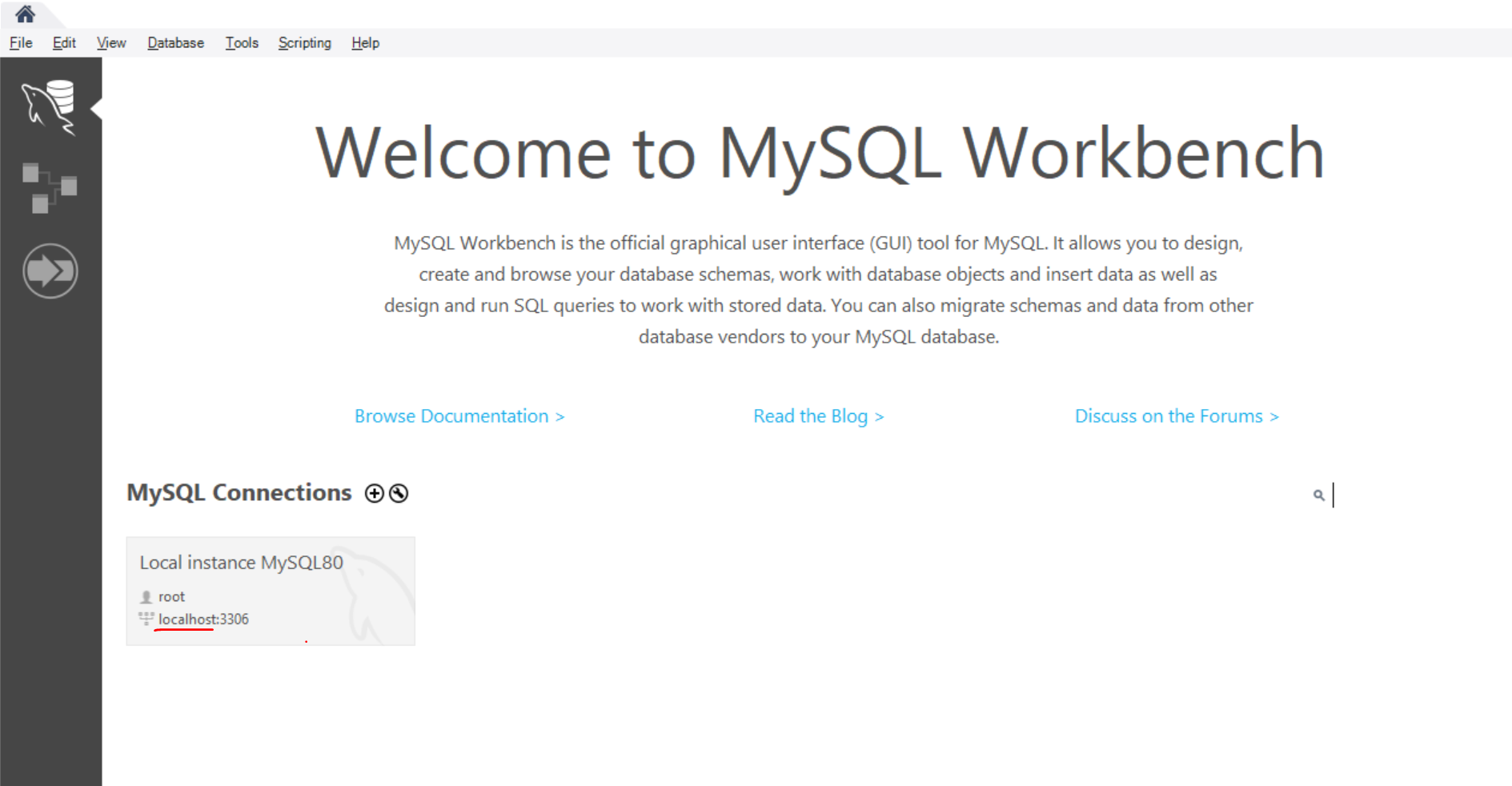1512x786 pixels.
Task: Click the localhost:3306 text
Action: pos(203,620)
